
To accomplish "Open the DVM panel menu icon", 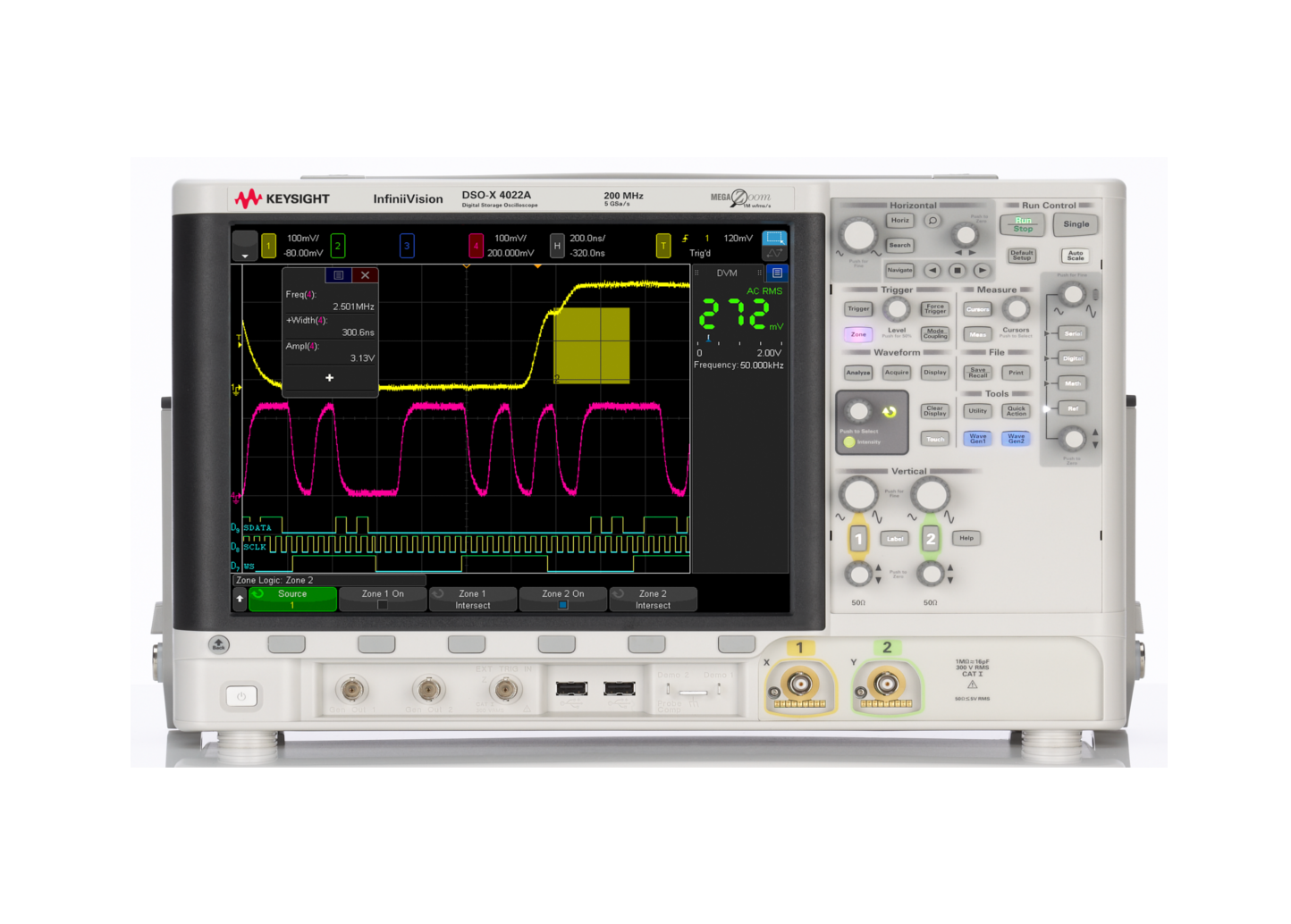I will pos(777,274).
